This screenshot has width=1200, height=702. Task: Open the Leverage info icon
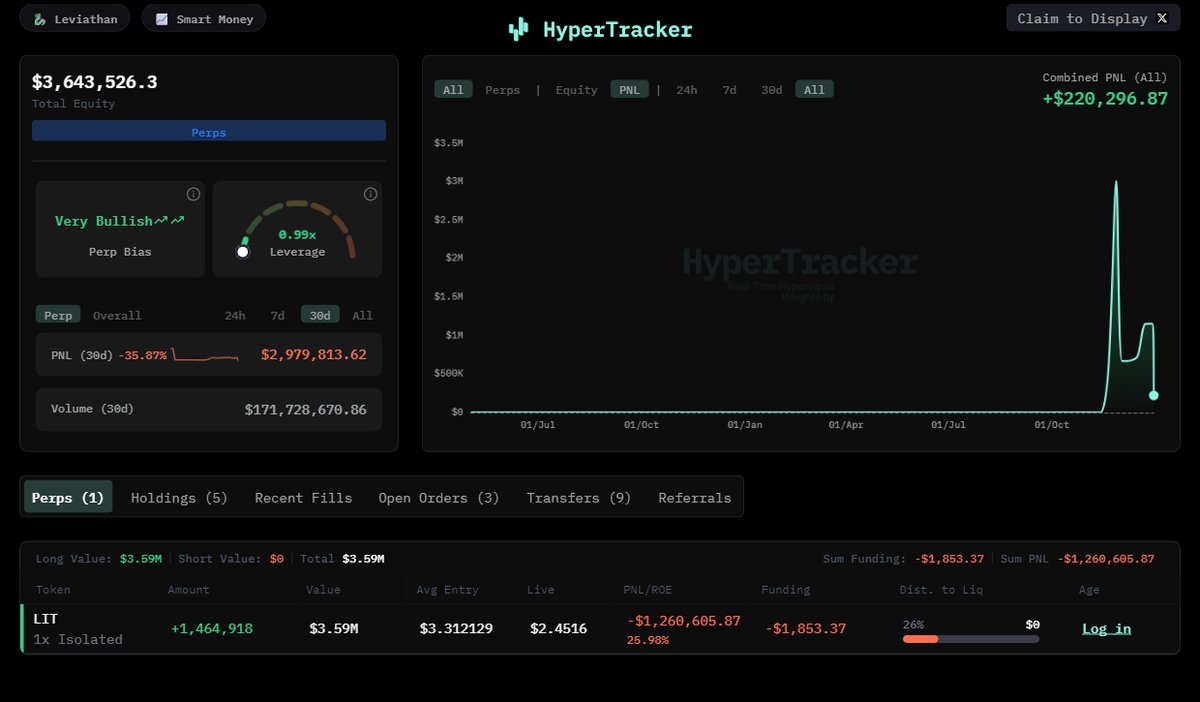pyautogui.click(x=370, y=194)
